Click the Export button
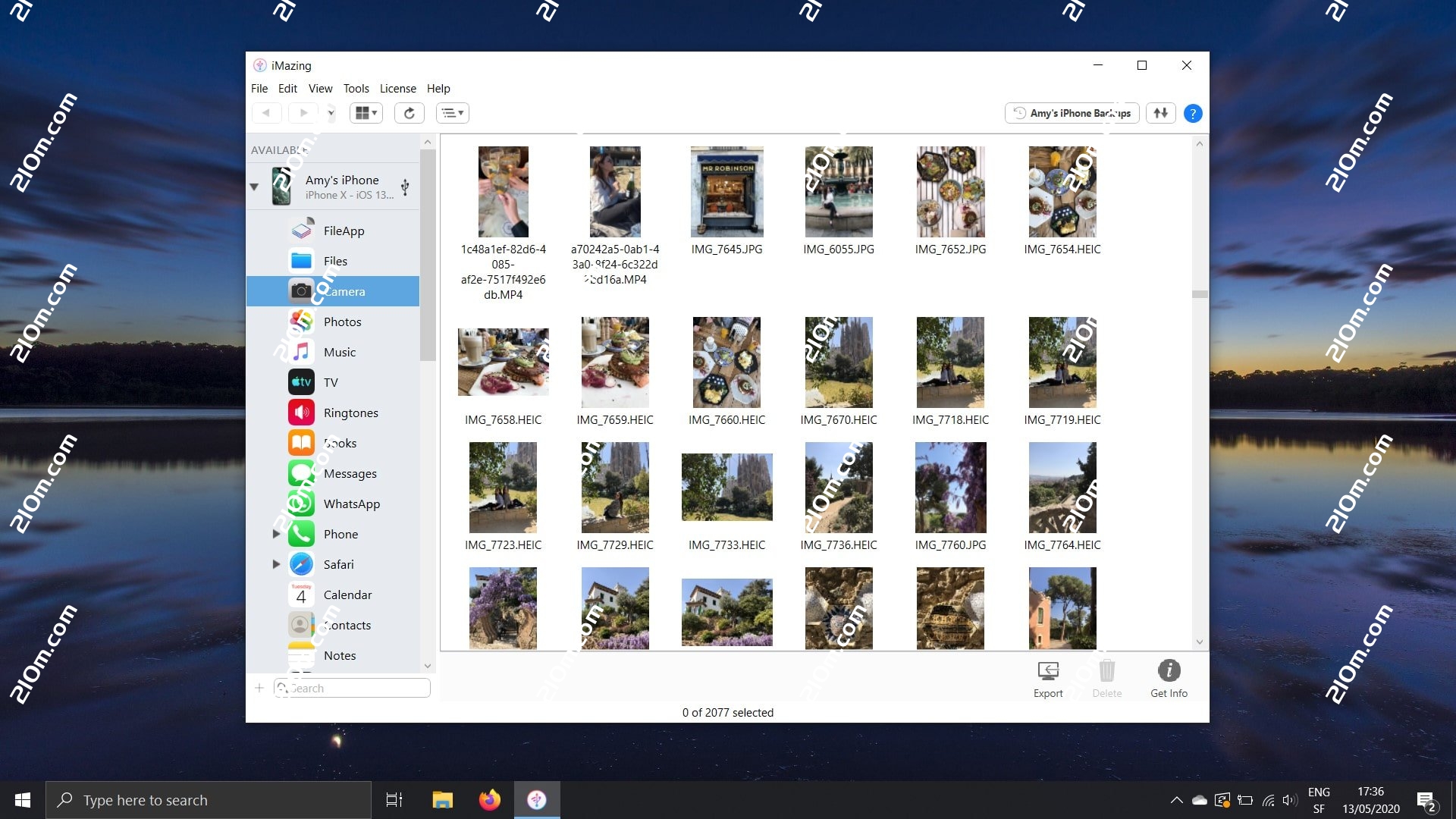Screen dimensions: 1456x819 [1047, 677]
